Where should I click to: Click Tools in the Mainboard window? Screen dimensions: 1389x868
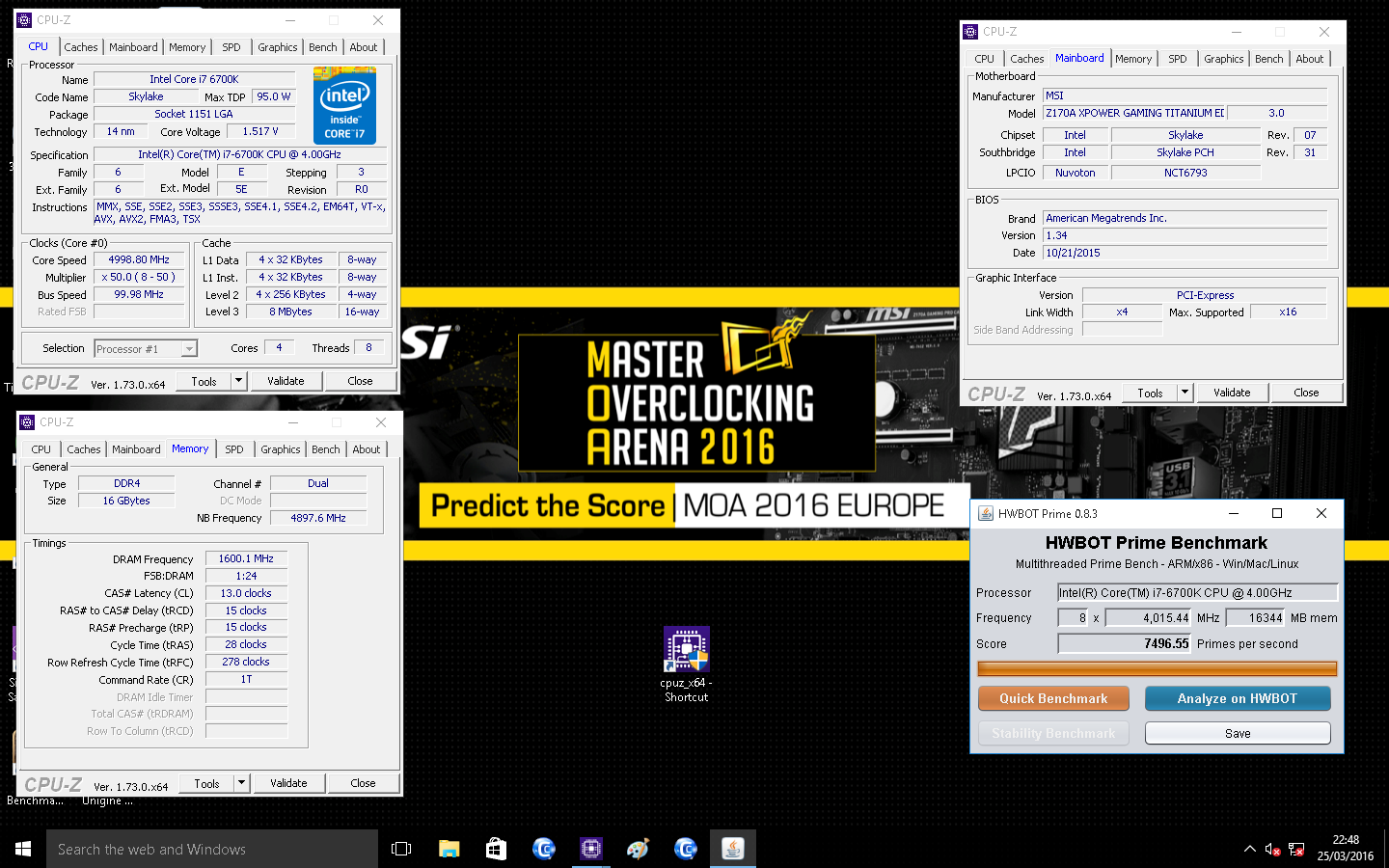click(1150, 393)
